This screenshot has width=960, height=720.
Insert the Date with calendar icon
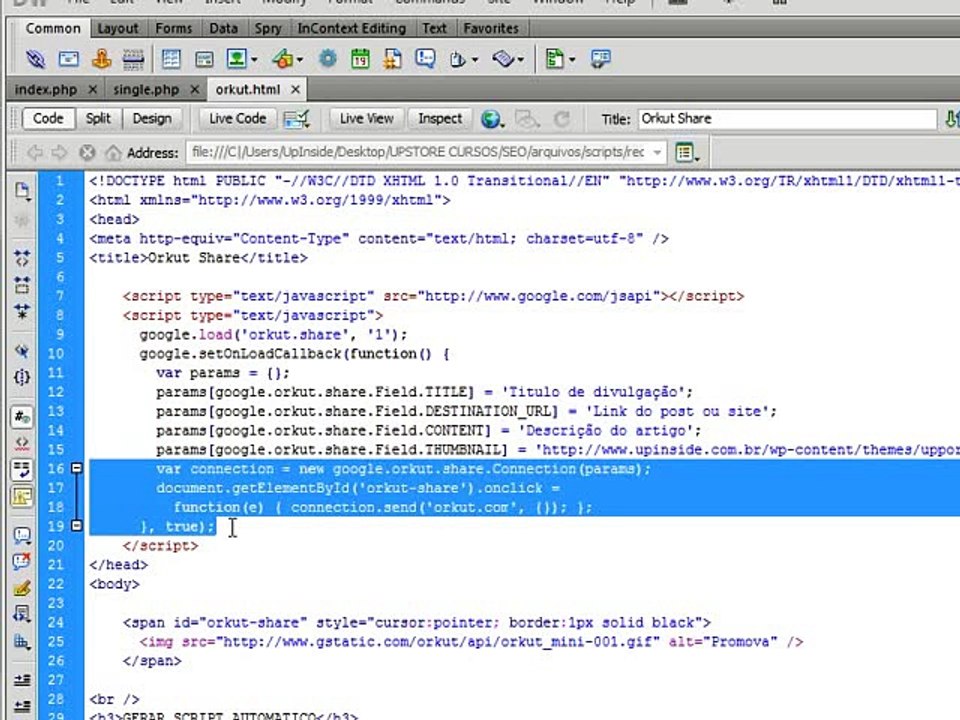click(x=360, y=59)
